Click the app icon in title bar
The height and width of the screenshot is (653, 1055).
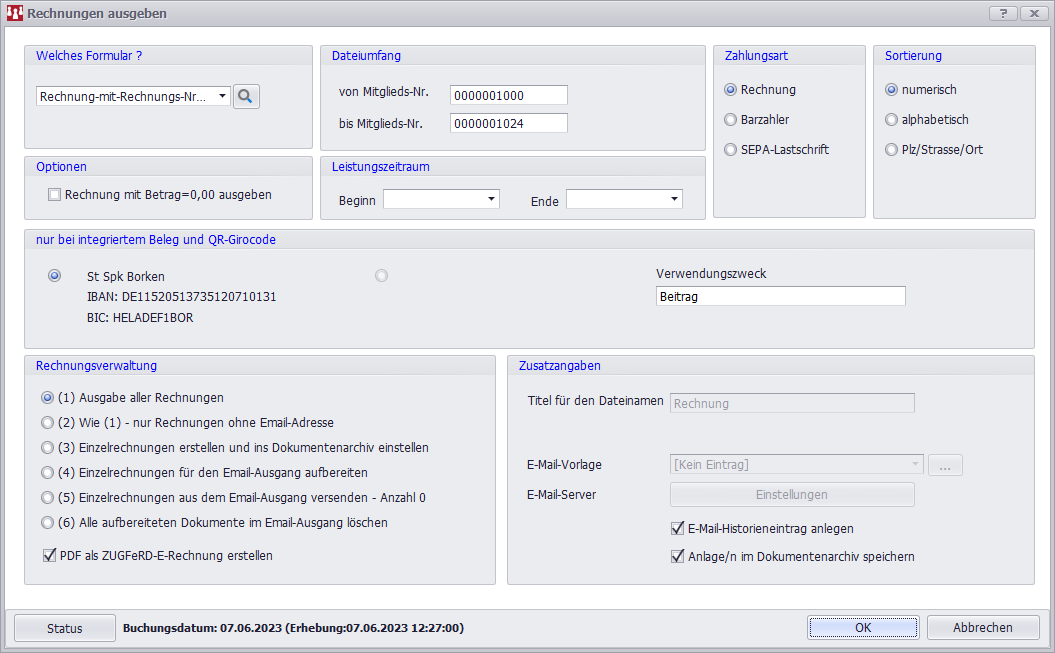[14, 14]
